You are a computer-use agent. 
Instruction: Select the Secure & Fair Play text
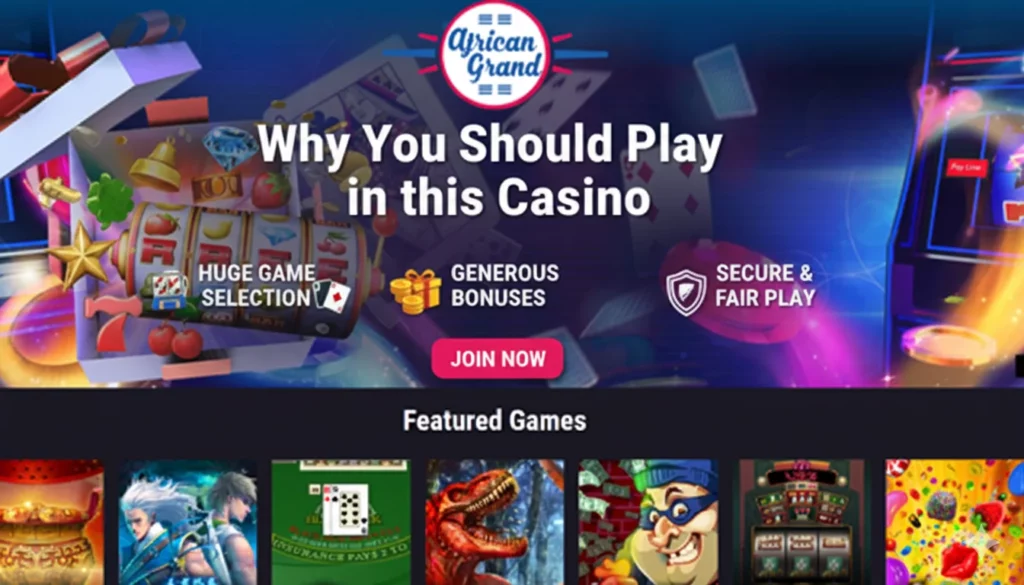(x=765, y=285)
